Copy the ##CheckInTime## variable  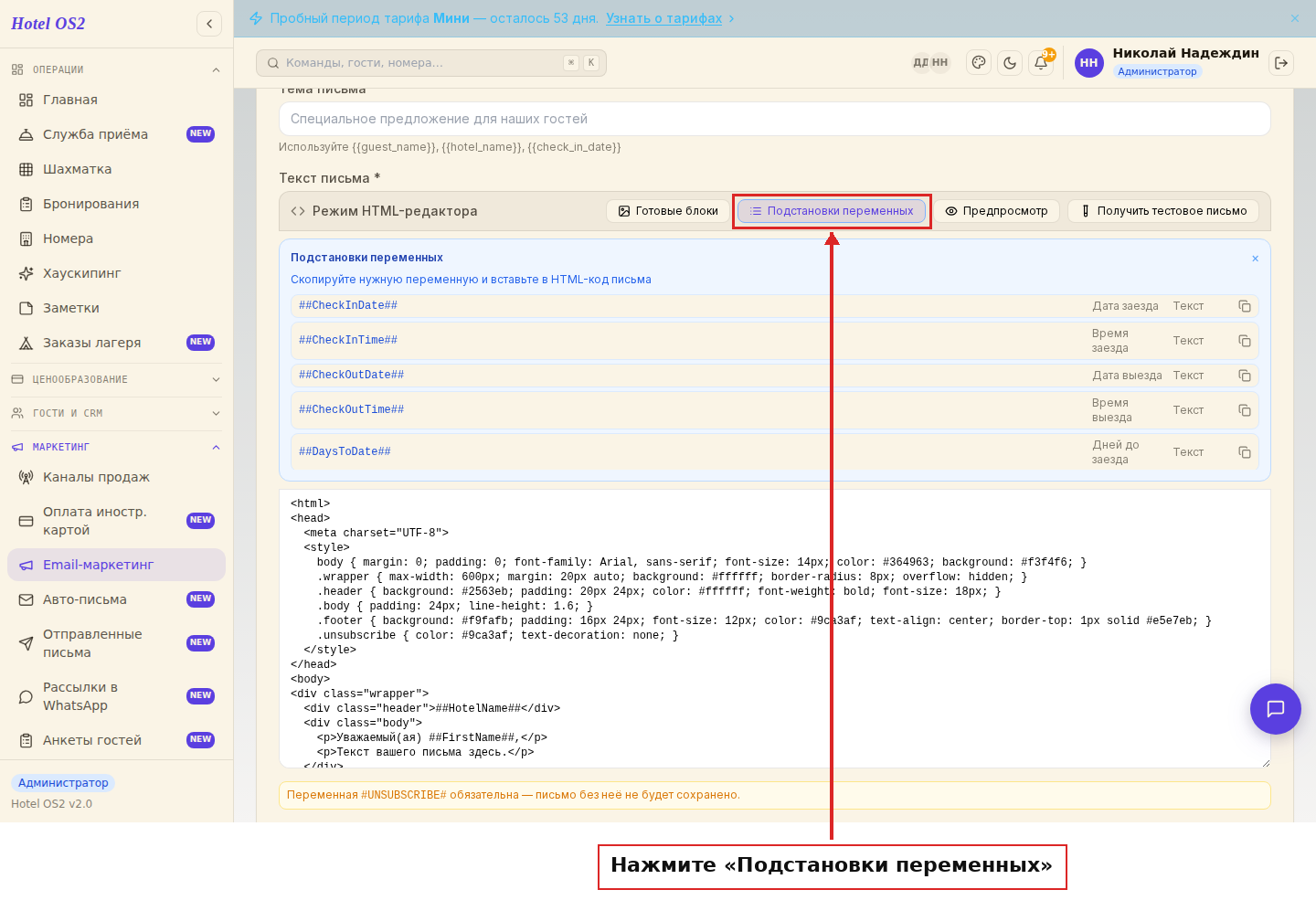click(x=1245, y=341)
